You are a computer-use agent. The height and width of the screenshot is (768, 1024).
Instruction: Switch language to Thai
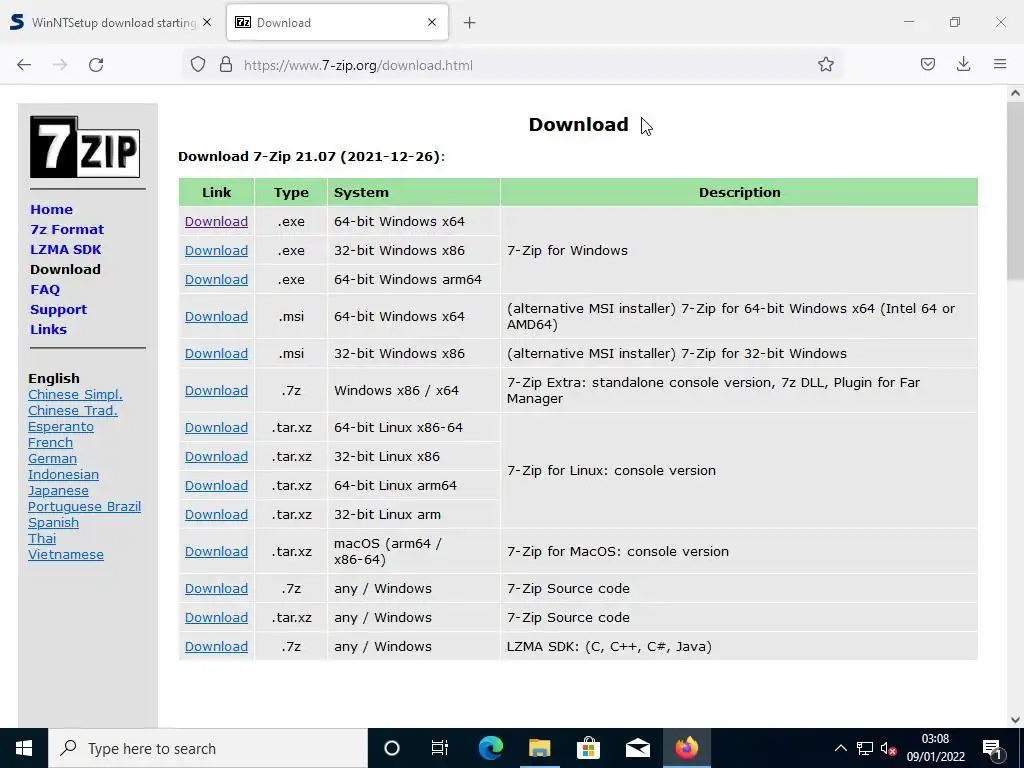(42, 539)
